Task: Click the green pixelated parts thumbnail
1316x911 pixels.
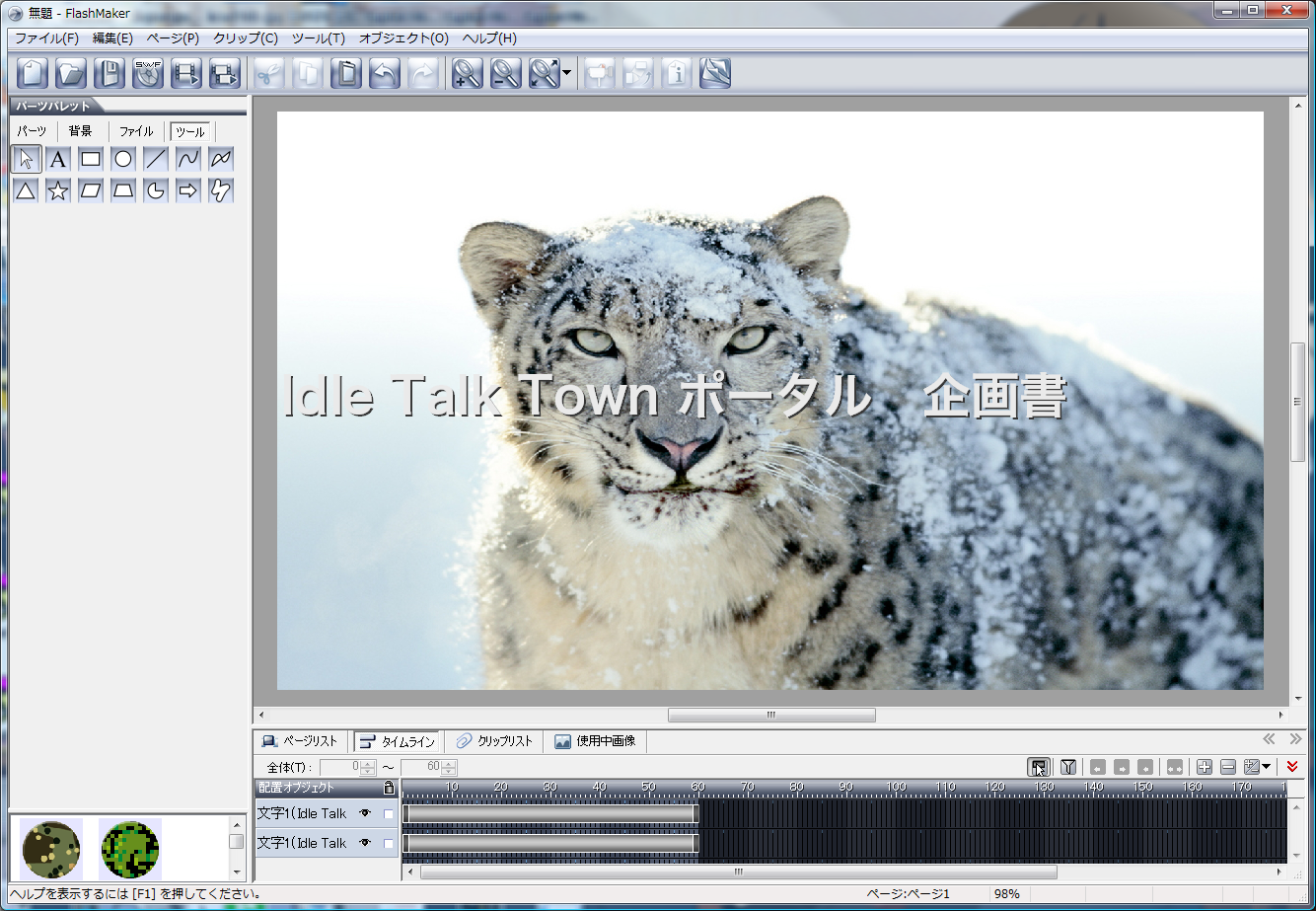Action: (130, 849)
